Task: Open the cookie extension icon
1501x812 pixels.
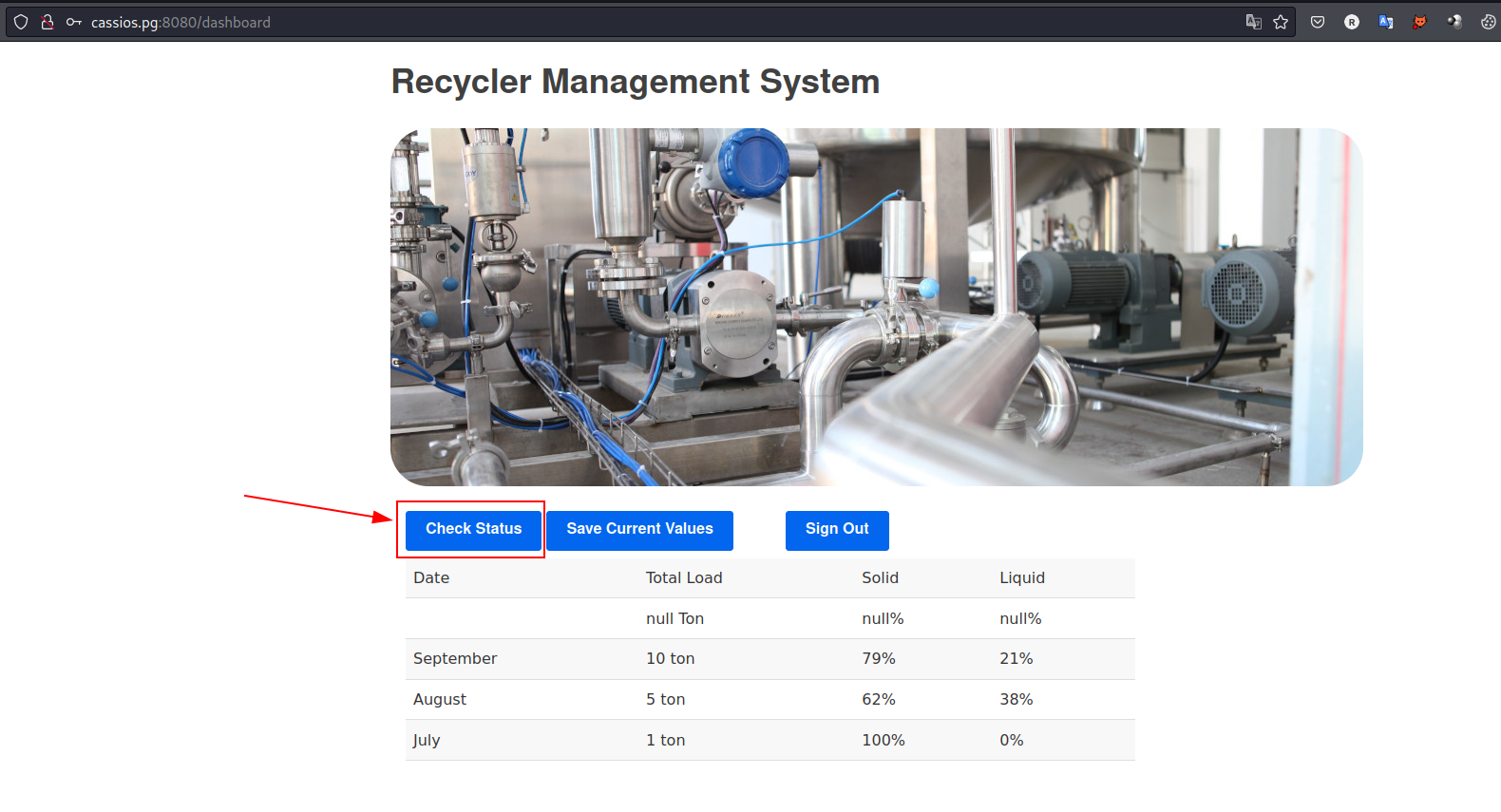Action: [x=1488, y=22]
